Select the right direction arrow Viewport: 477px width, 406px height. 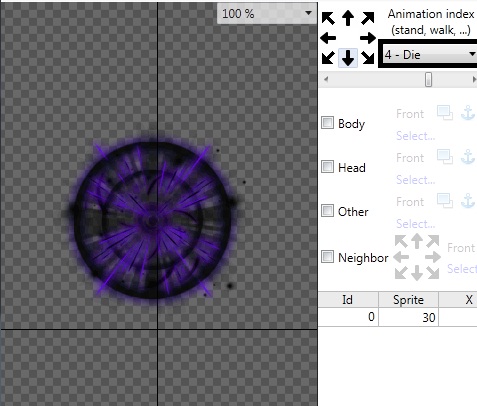[x=368, y=38]
